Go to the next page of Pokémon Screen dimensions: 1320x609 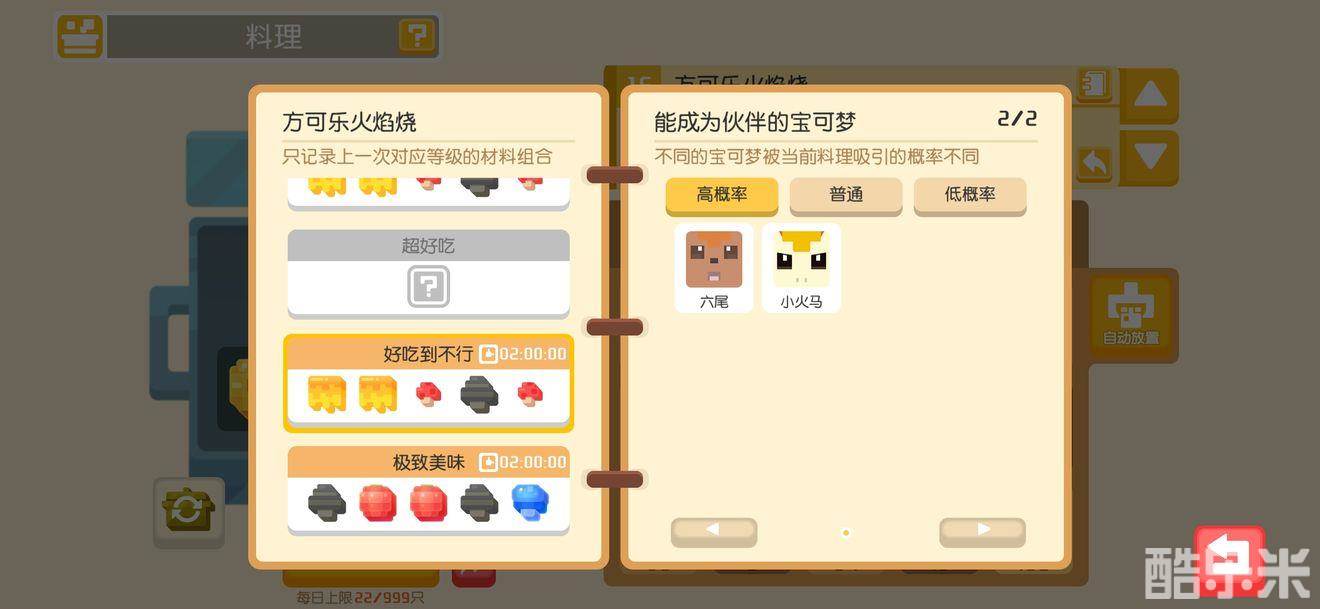click(982, 532)
